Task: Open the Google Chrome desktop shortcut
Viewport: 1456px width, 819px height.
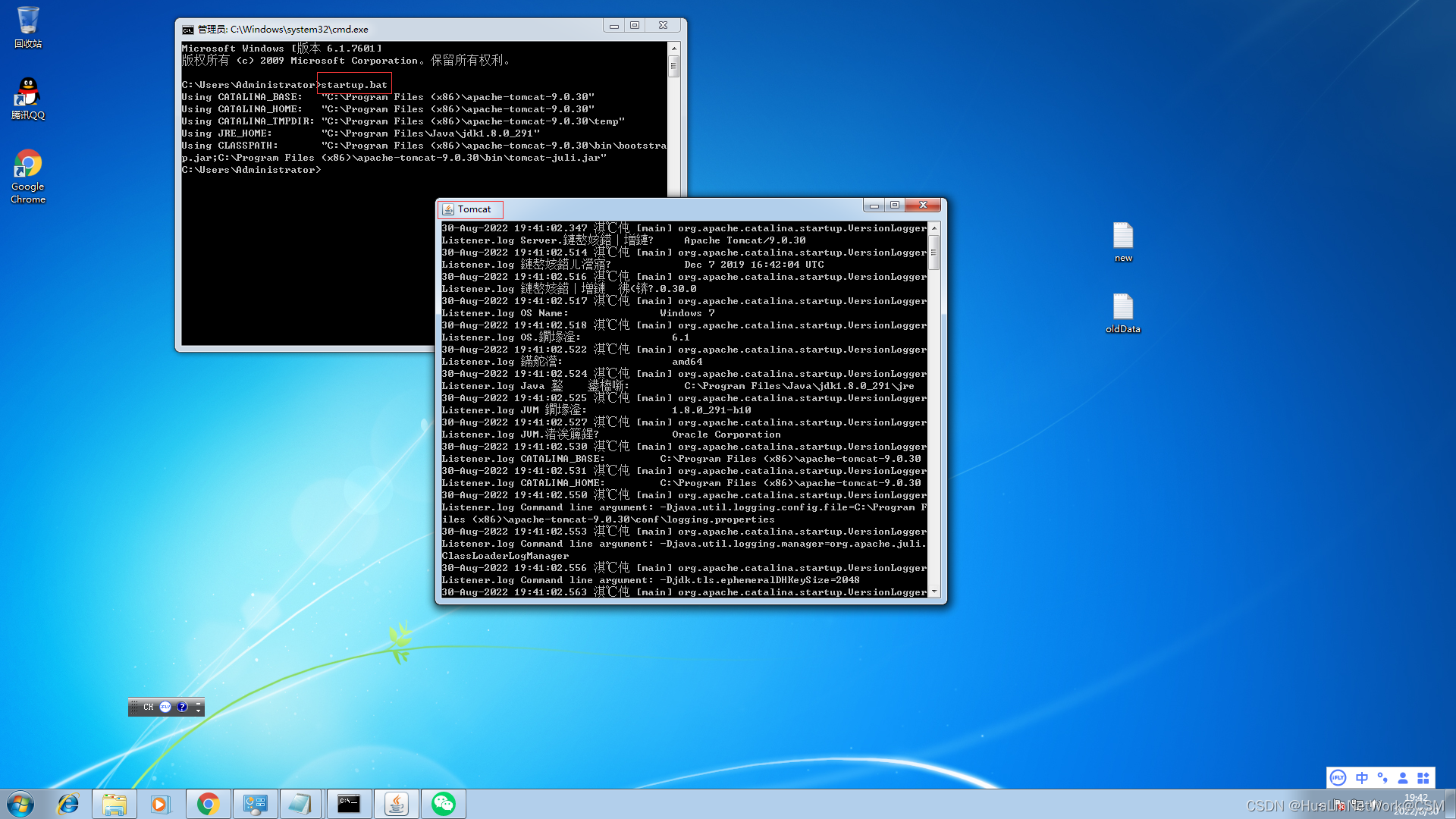Action: coord(28,177)
